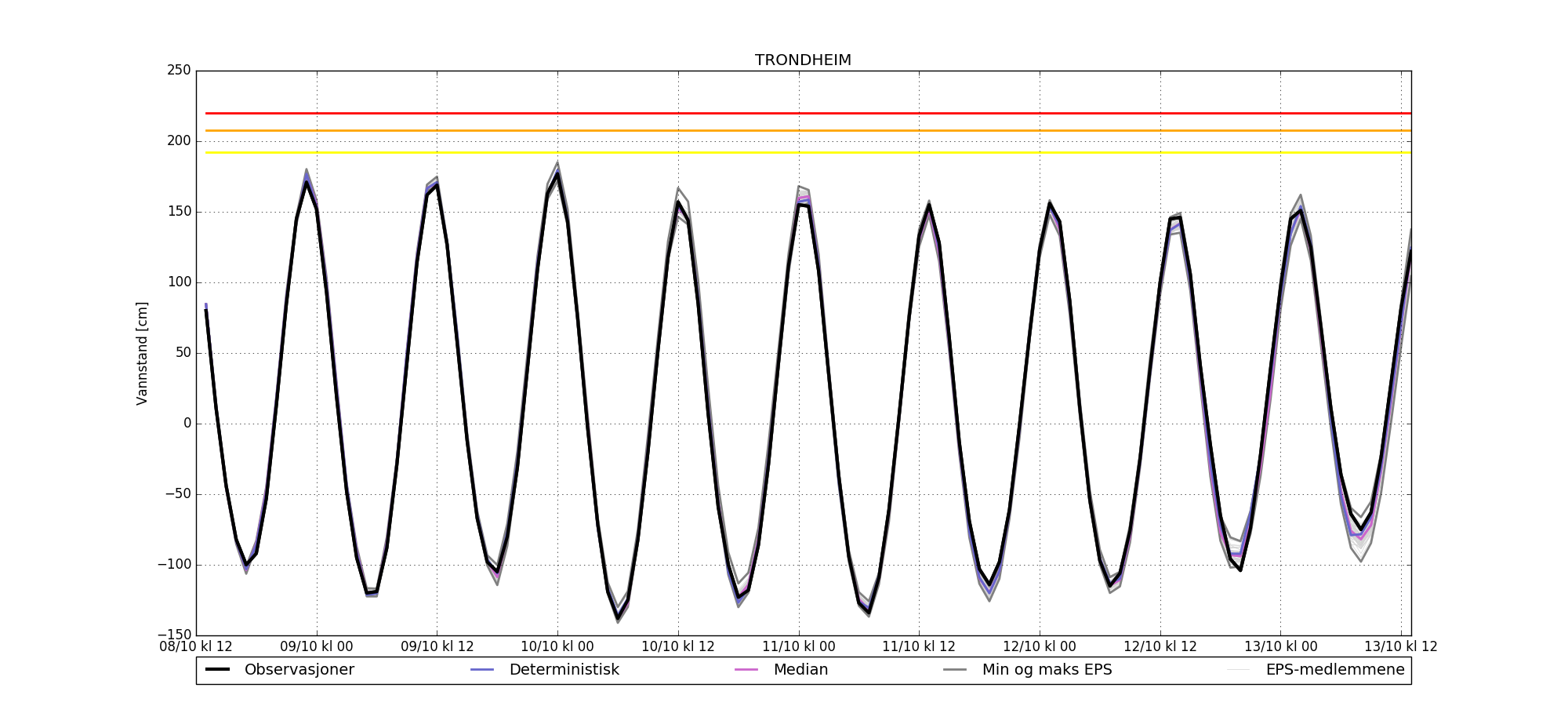The width and height of the screenshot is (1568, 706).
Task: Click the 09/10 kl 12 x-axis label
Action: (x=437, y=647)
